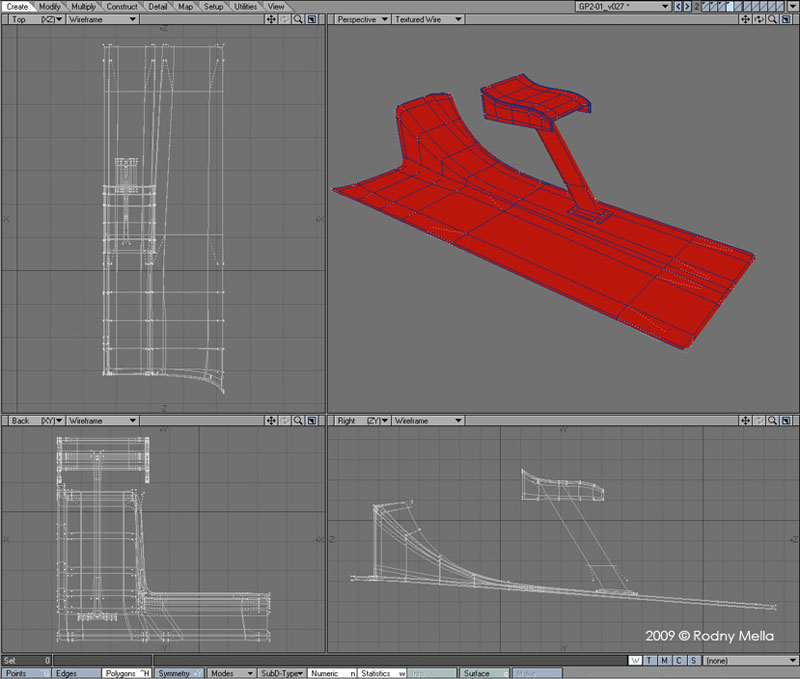Enable the T texture map button

(649, 661)
